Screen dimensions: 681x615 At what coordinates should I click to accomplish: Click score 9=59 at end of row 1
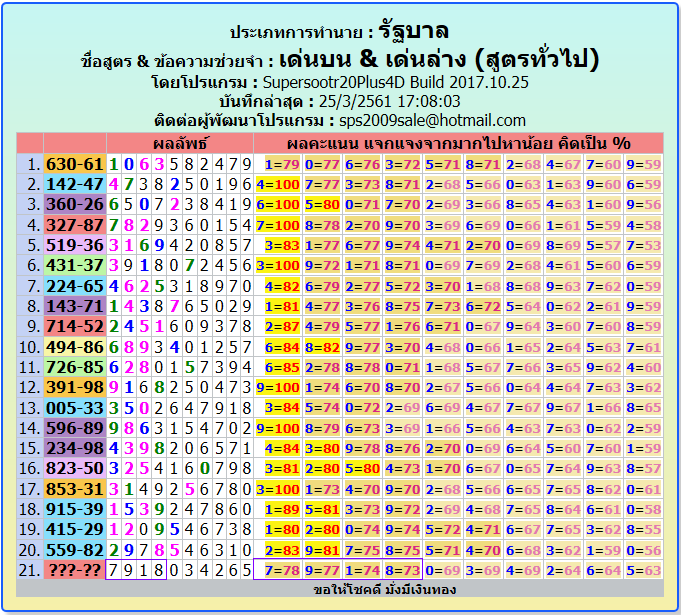tap(644, 164)
